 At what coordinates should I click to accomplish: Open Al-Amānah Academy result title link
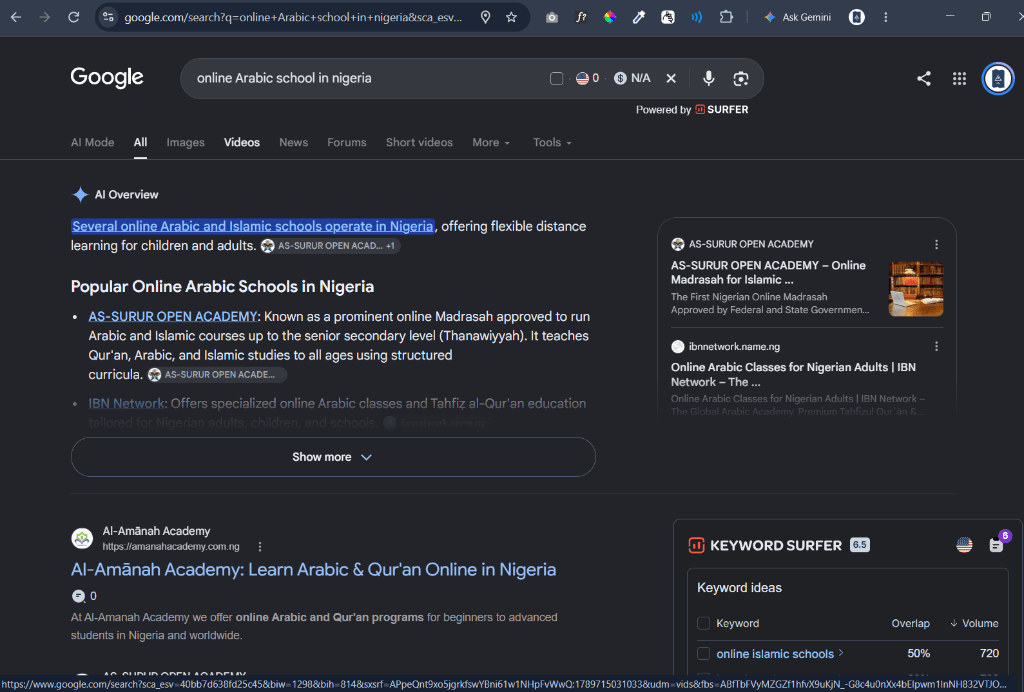313,569
